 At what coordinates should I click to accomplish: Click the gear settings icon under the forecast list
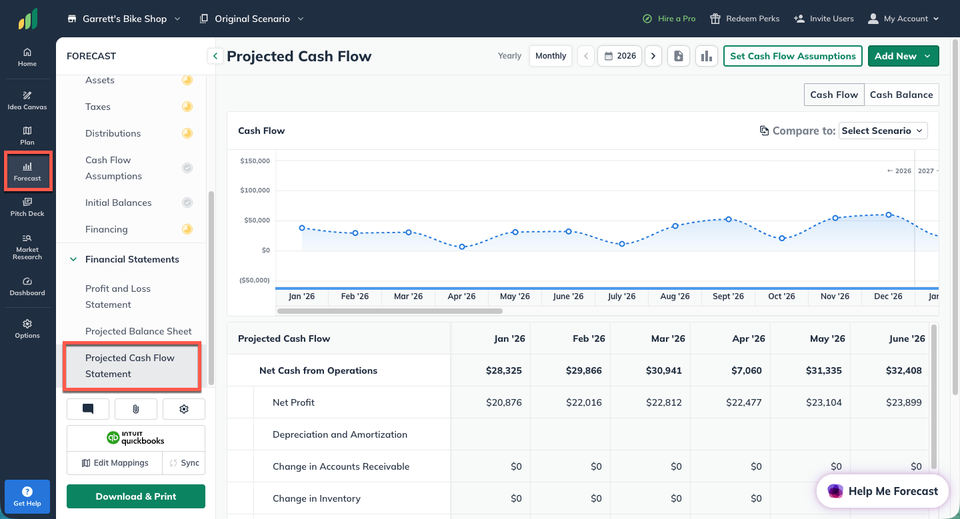pos(184,409)
